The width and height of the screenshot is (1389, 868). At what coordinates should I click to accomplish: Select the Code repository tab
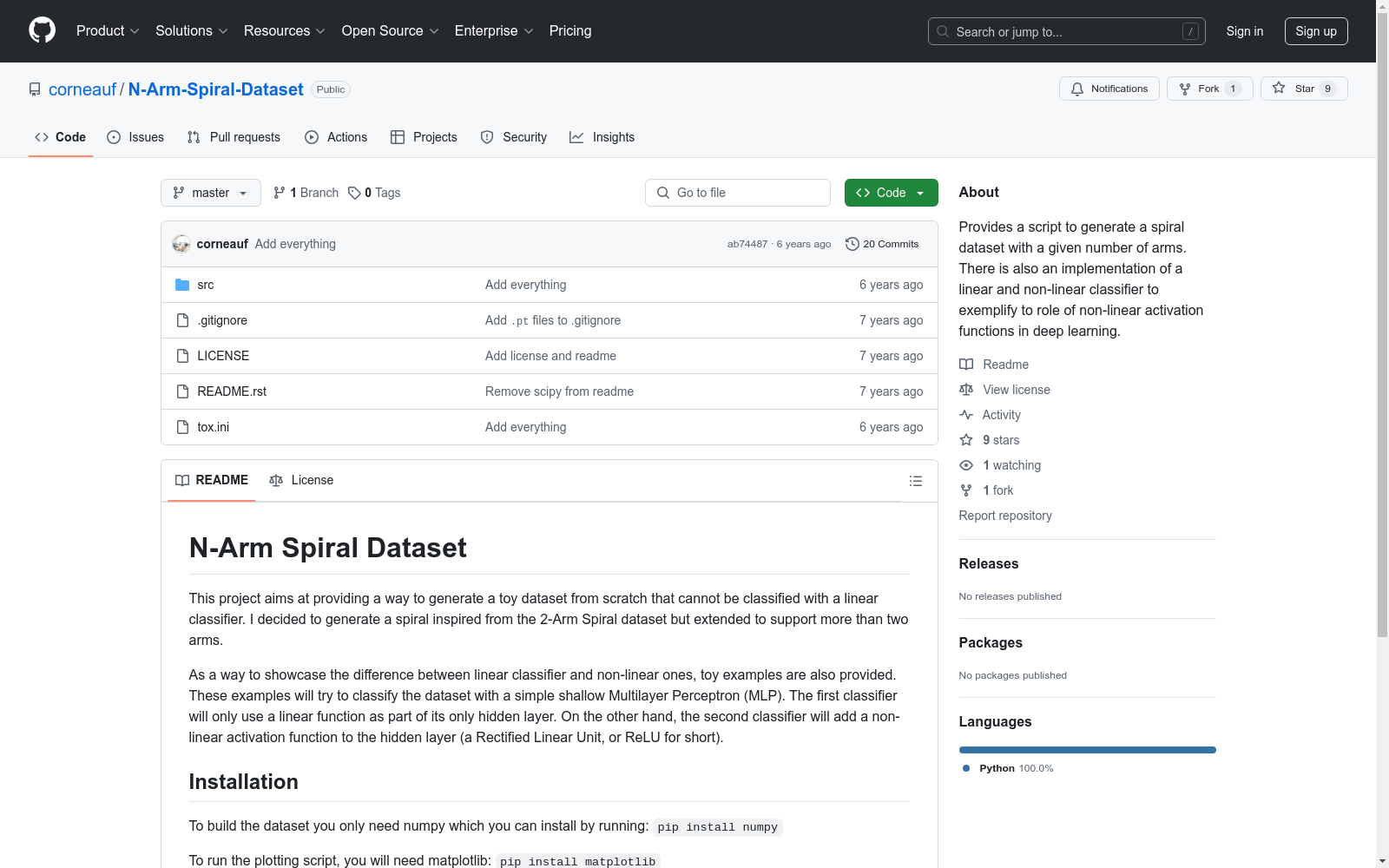(x=60, y=137)
